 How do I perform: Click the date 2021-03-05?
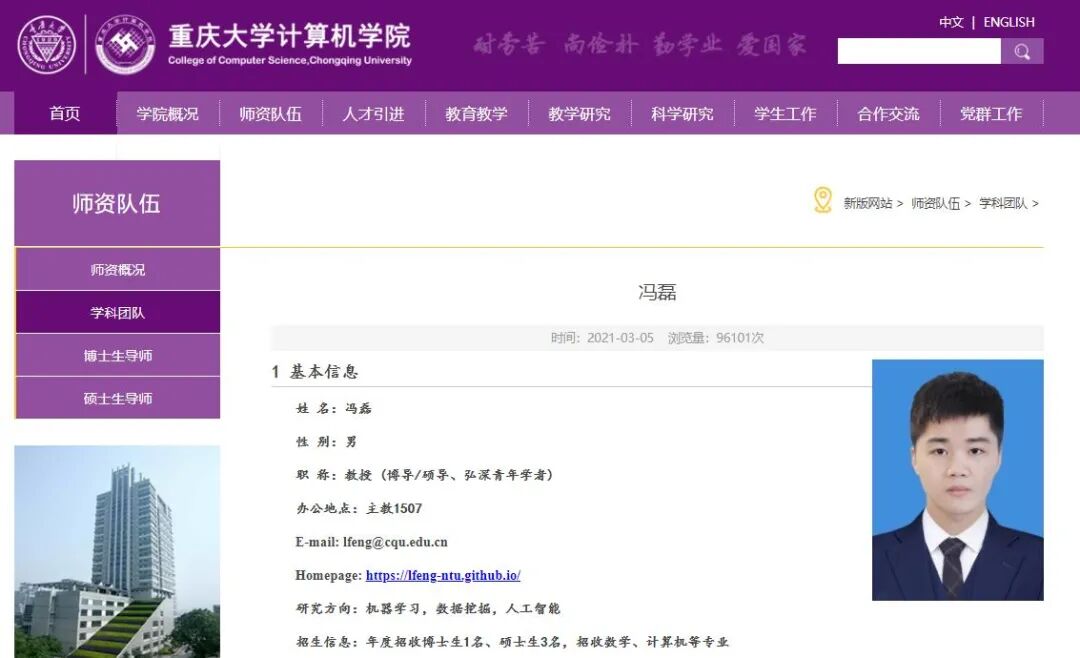click(620, 338)
